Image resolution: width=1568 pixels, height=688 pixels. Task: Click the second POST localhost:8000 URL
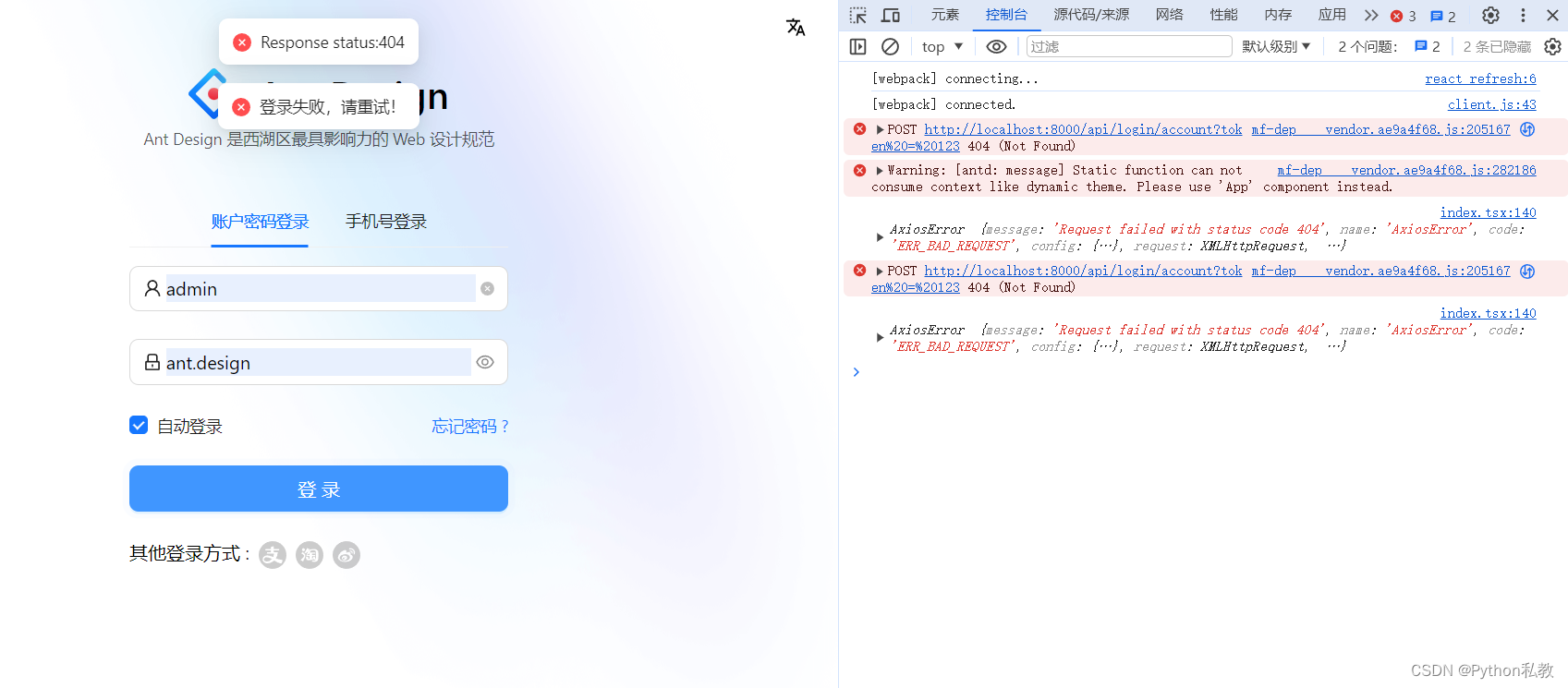1083,272
